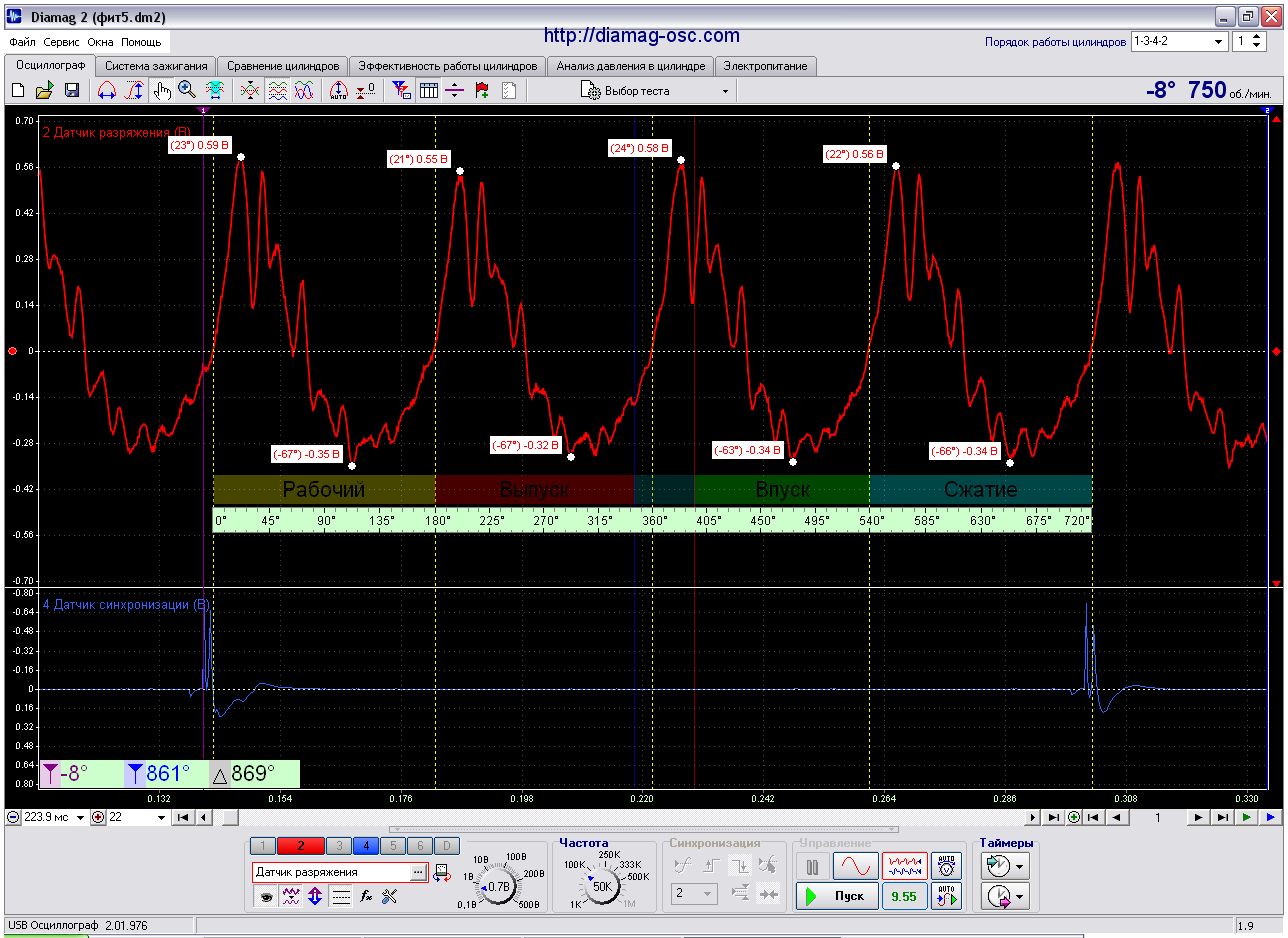Click the green 9.55 value button
1288x938 pixels.
[x=903, y=896]
